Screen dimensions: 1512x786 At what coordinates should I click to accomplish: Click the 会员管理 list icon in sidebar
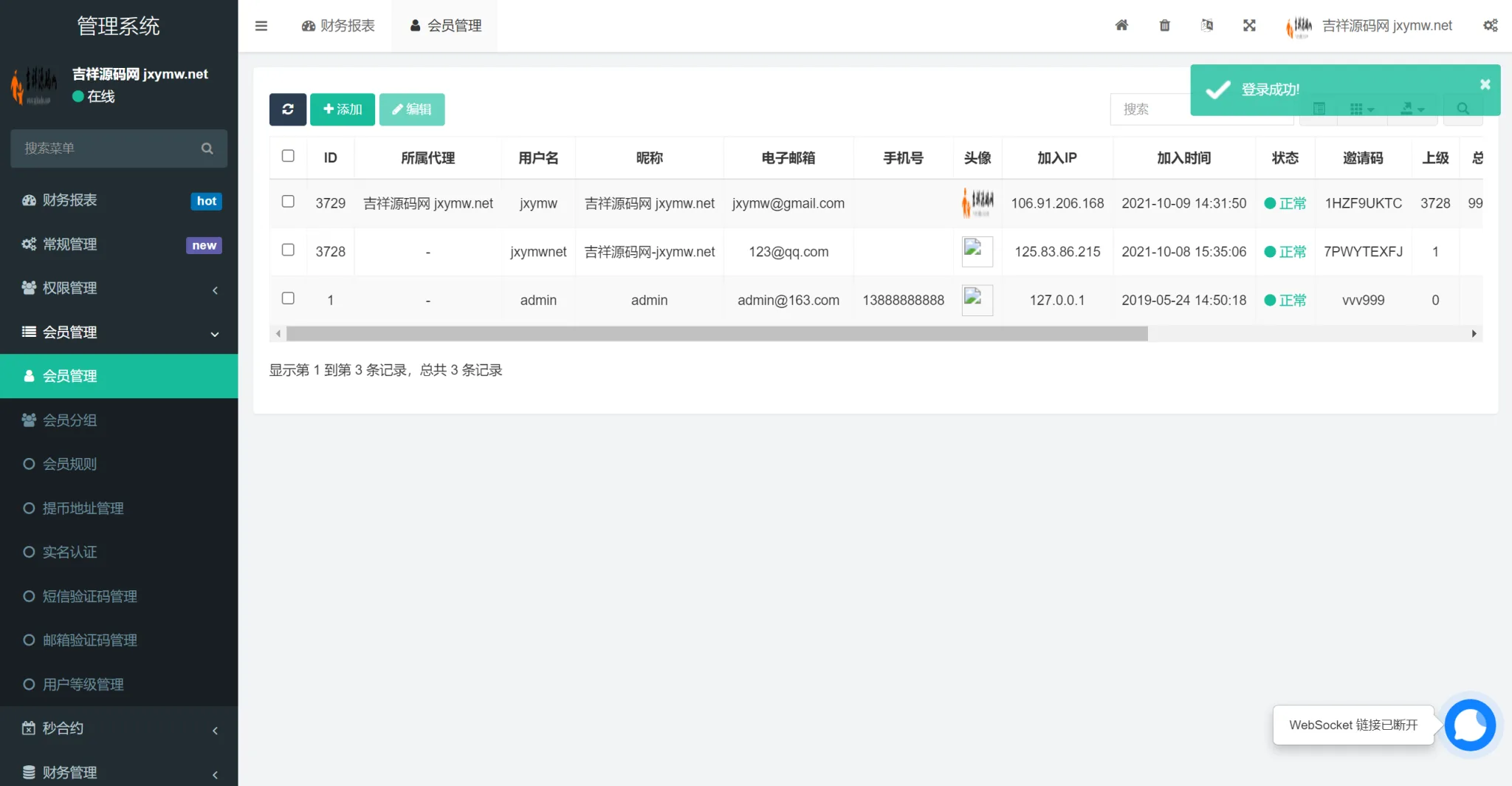pos(29,332)
